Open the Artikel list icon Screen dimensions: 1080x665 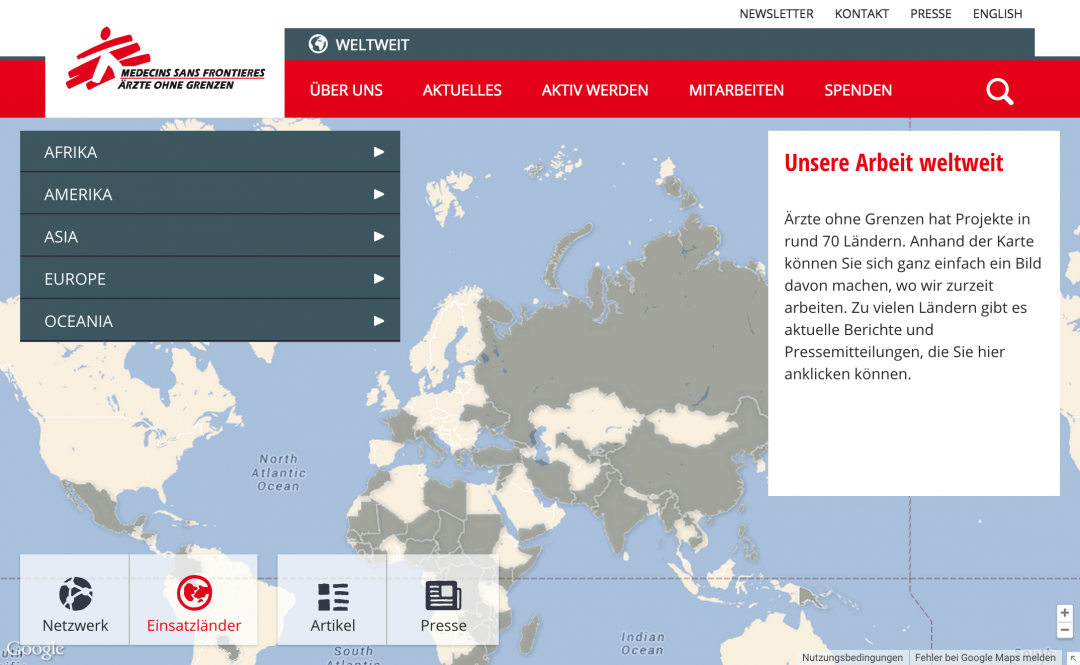pyautogui.click(x=333, y=596)
